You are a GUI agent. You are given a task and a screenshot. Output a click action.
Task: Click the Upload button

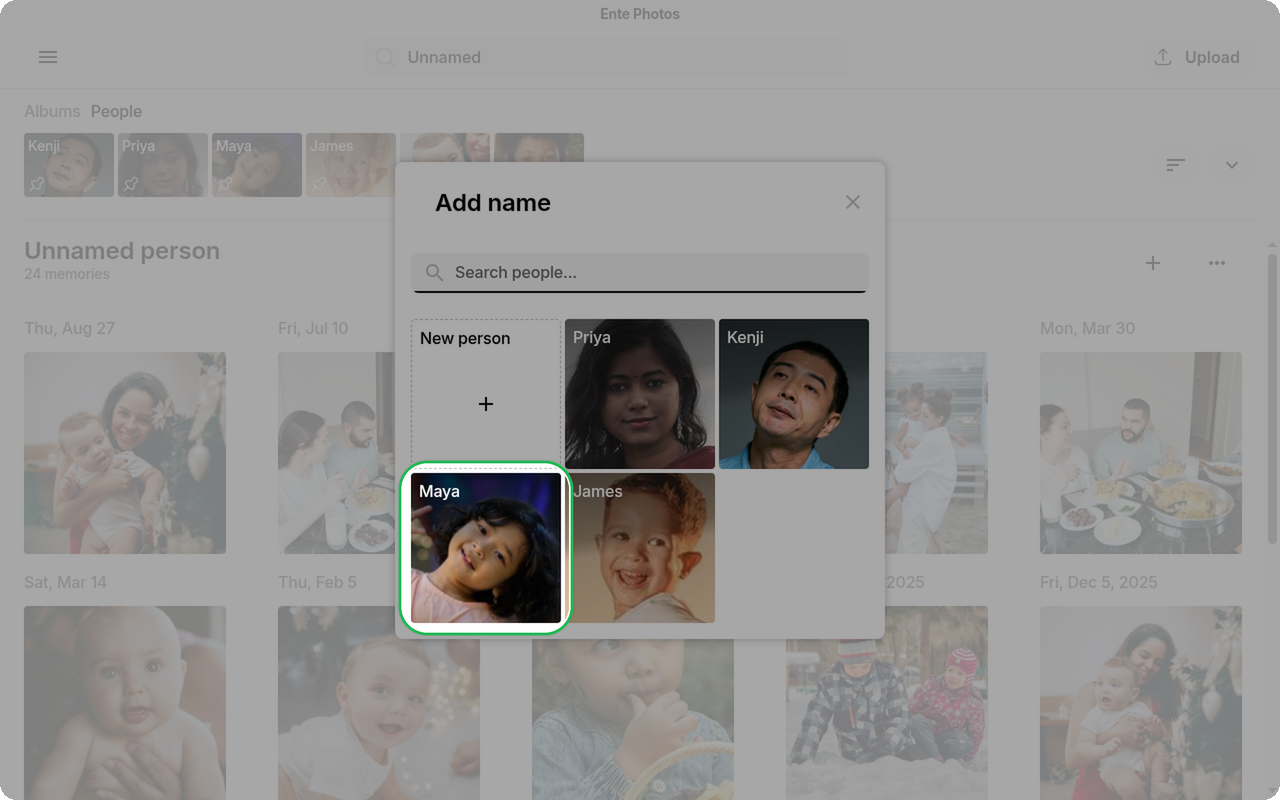tap(1197, 57)
